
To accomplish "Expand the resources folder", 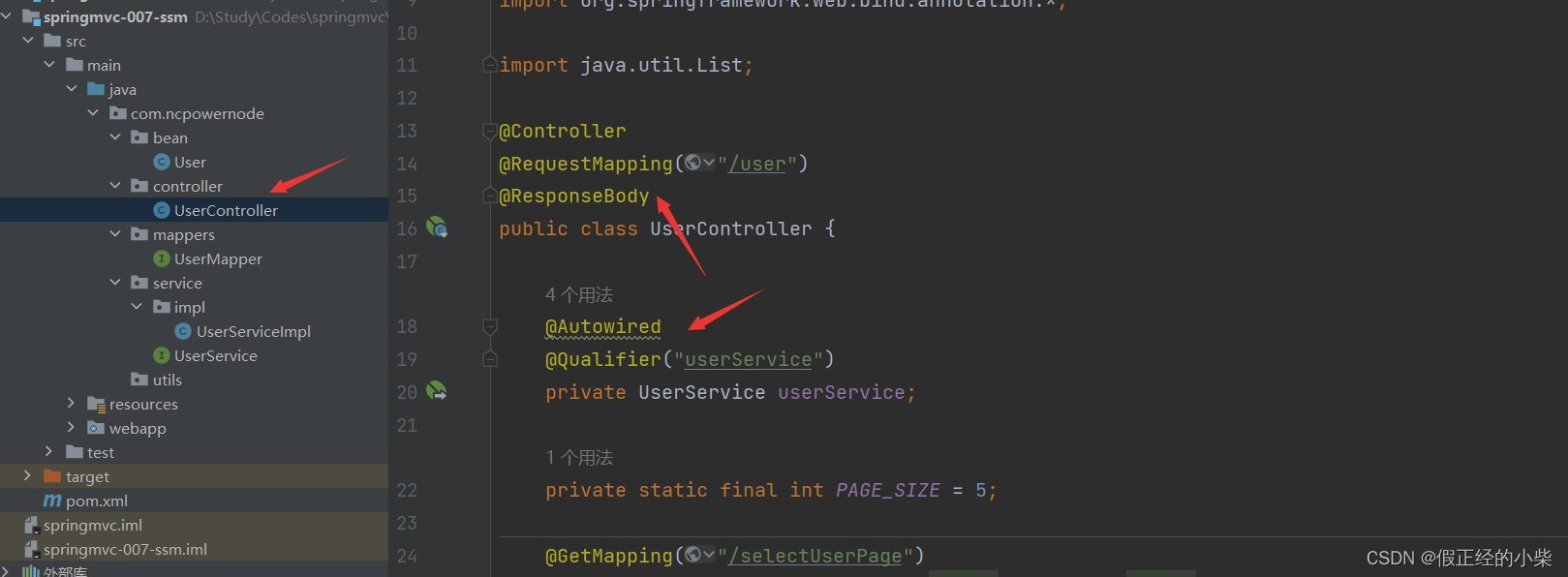I will (71, 403).
